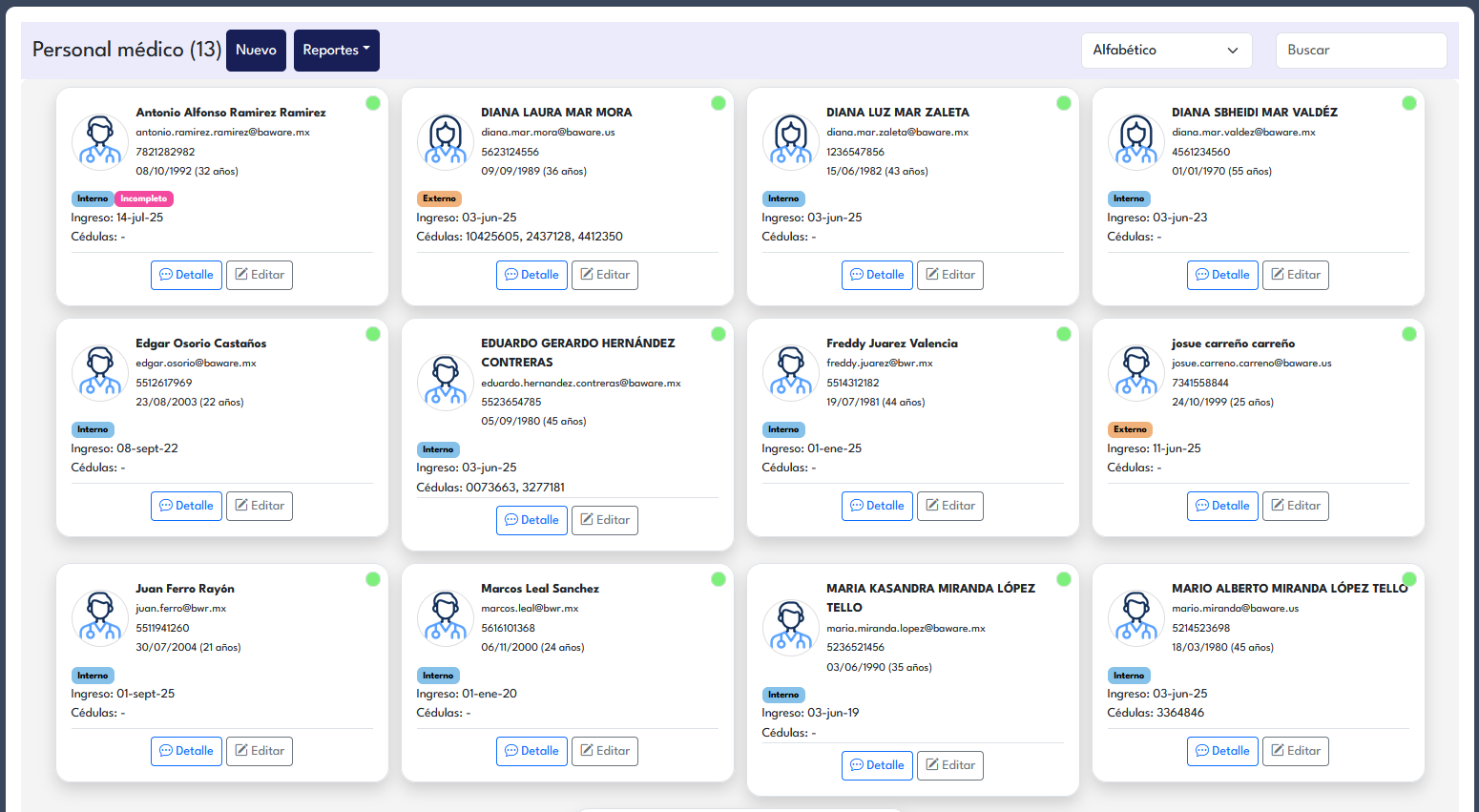1479x812 pixels.
Task: Click Externo badge on DIANA LAURA's card
Action: pos(439,198)
